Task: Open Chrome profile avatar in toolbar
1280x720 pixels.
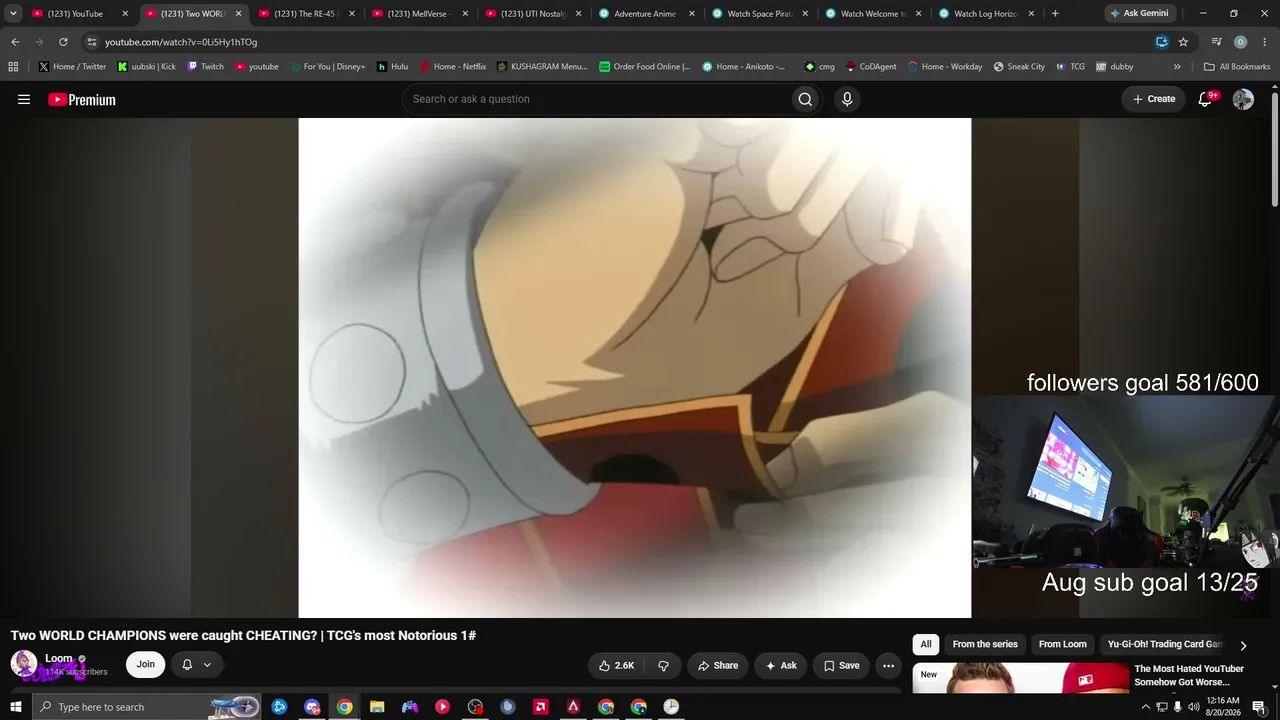Action: [x=1240, y=42]
